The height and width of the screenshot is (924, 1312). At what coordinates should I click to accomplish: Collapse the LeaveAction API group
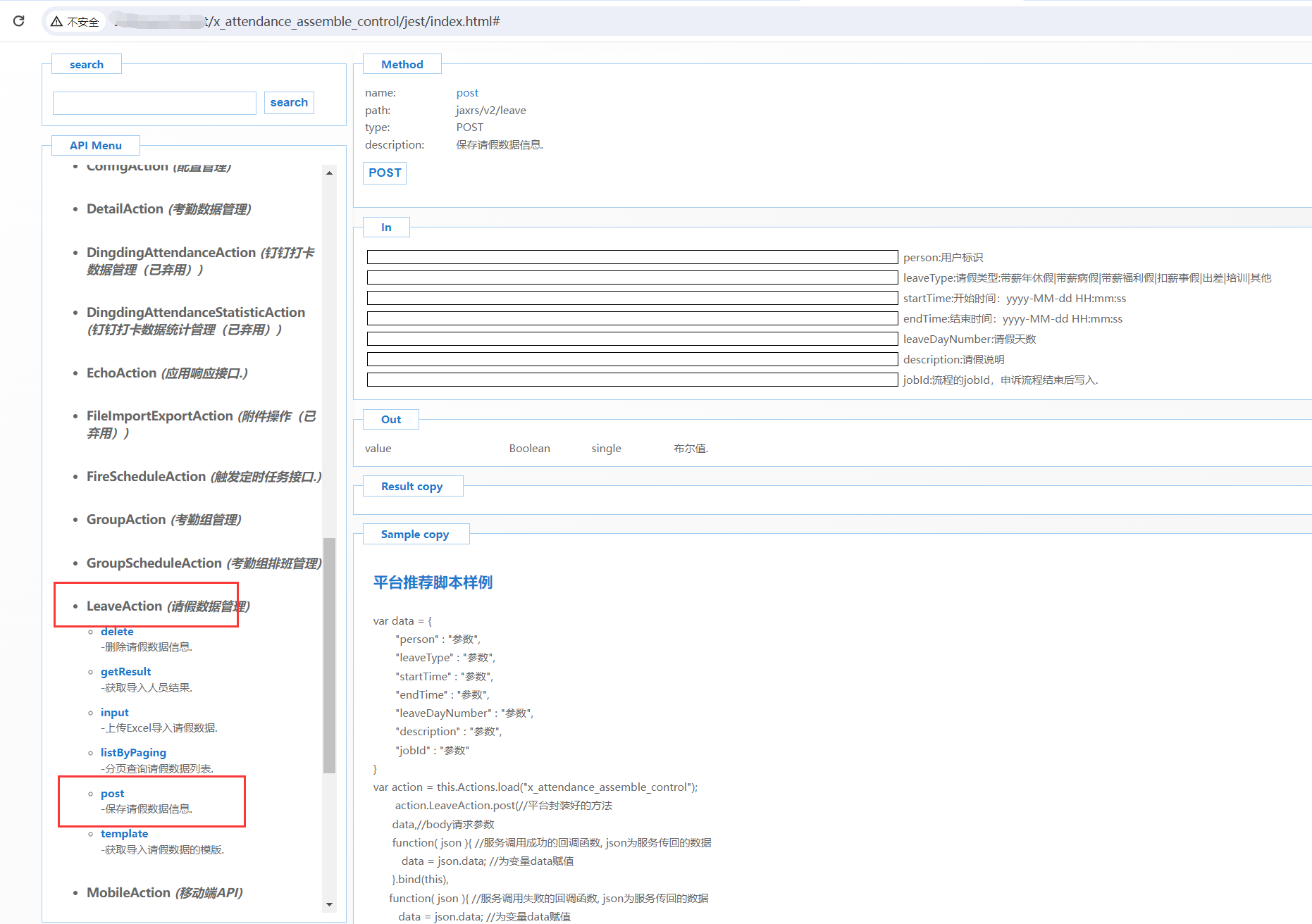click(168, 606)
